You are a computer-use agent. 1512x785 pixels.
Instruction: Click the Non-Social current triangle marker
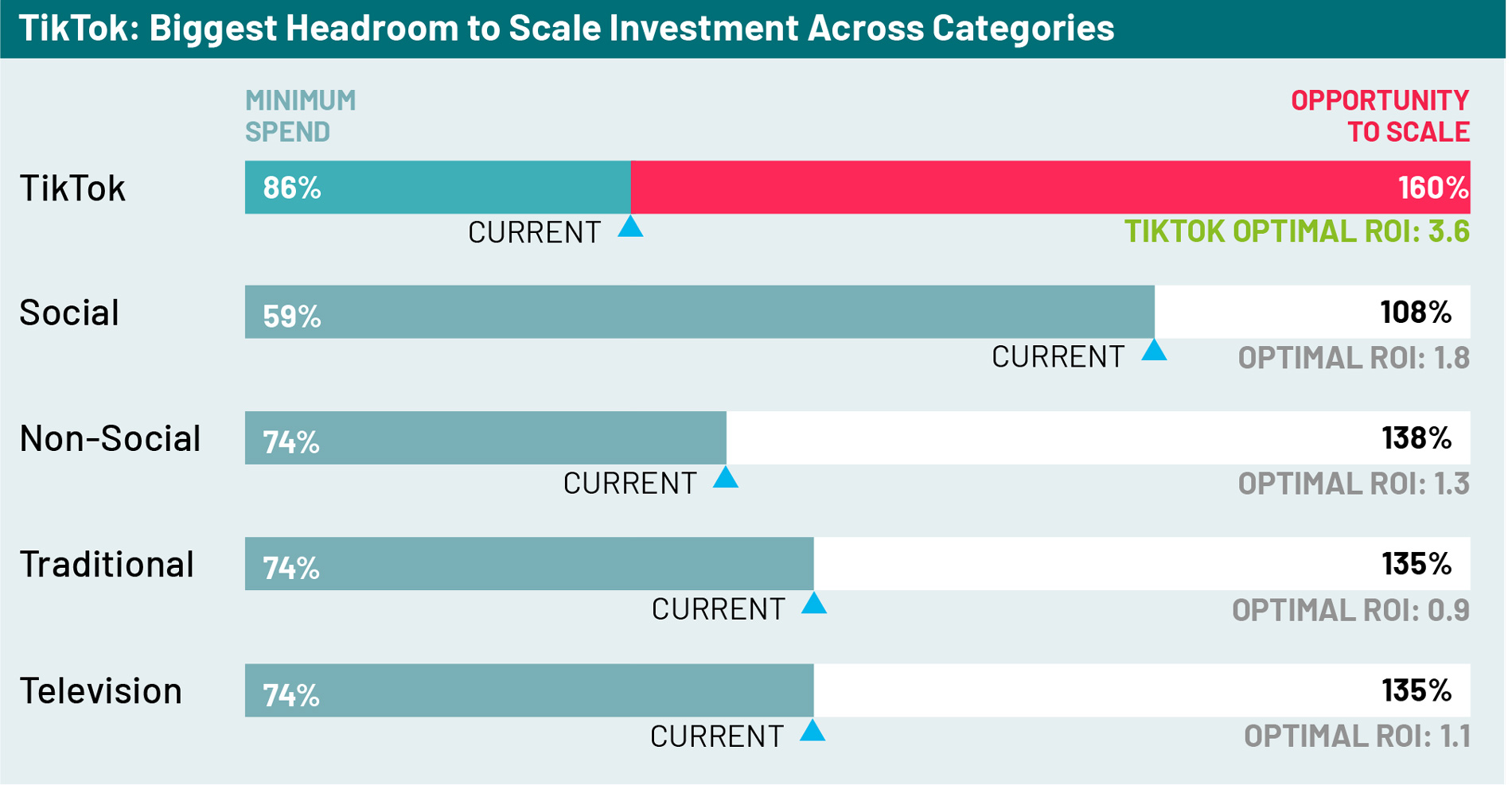click(725, 478)
